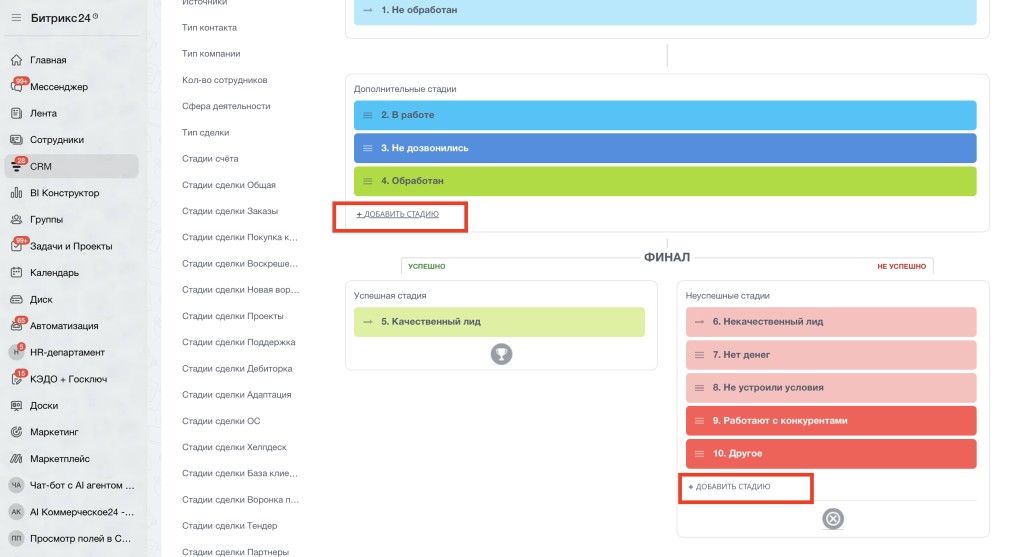Click Добавить стадию under unsuccessful stages
This screenshot has width=1024, height=557.
click(x=729, y=486)
